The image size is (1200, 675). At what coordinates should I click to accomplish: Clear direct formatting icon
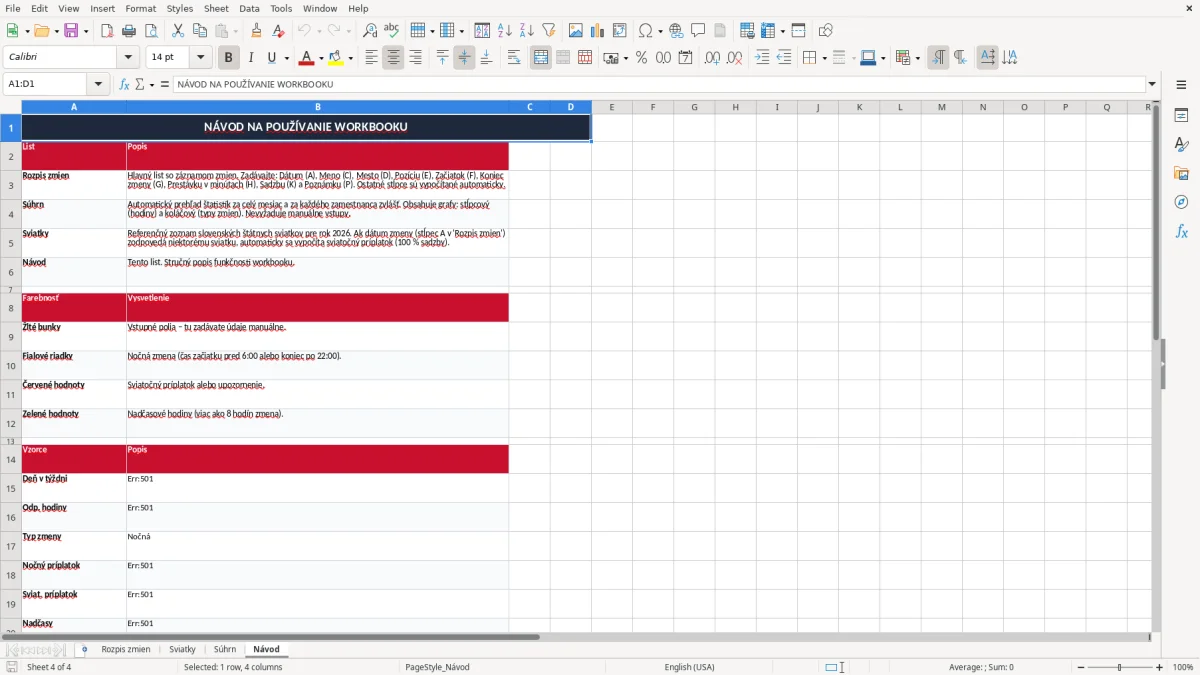tap(278, 31)
